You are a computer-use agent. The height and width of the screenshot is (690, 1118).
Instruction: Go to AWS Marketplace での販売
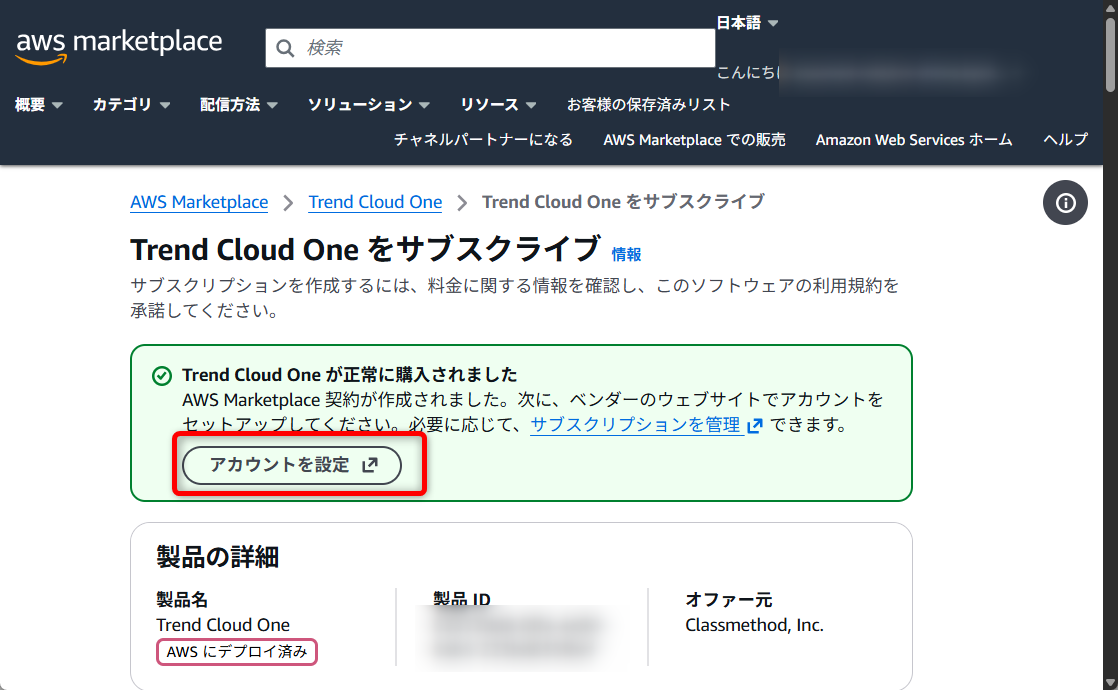coord(694,140)
